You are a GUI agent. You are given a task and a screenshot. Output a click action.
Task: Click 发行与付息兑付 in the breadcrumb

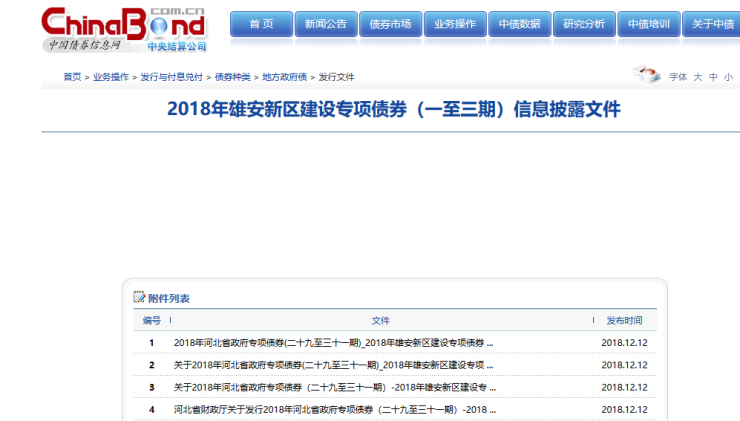171,77
